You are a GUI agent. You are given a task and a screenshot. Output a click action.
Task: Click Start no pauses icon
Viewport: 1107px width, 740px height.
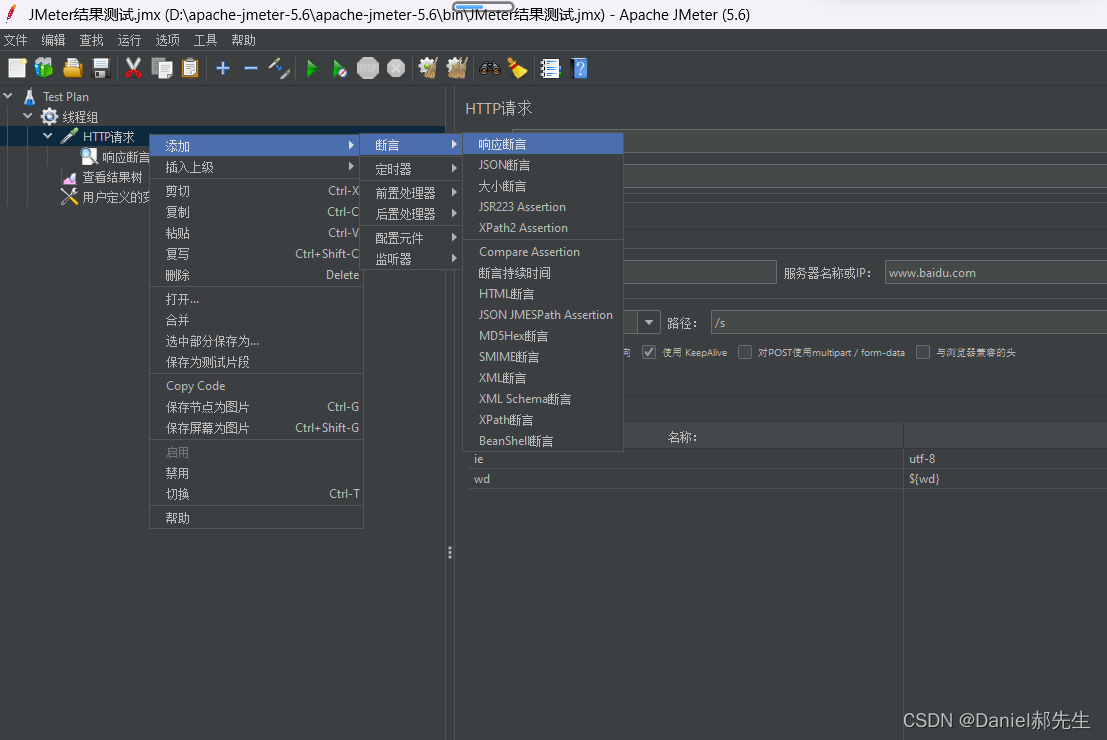(340, 68)
